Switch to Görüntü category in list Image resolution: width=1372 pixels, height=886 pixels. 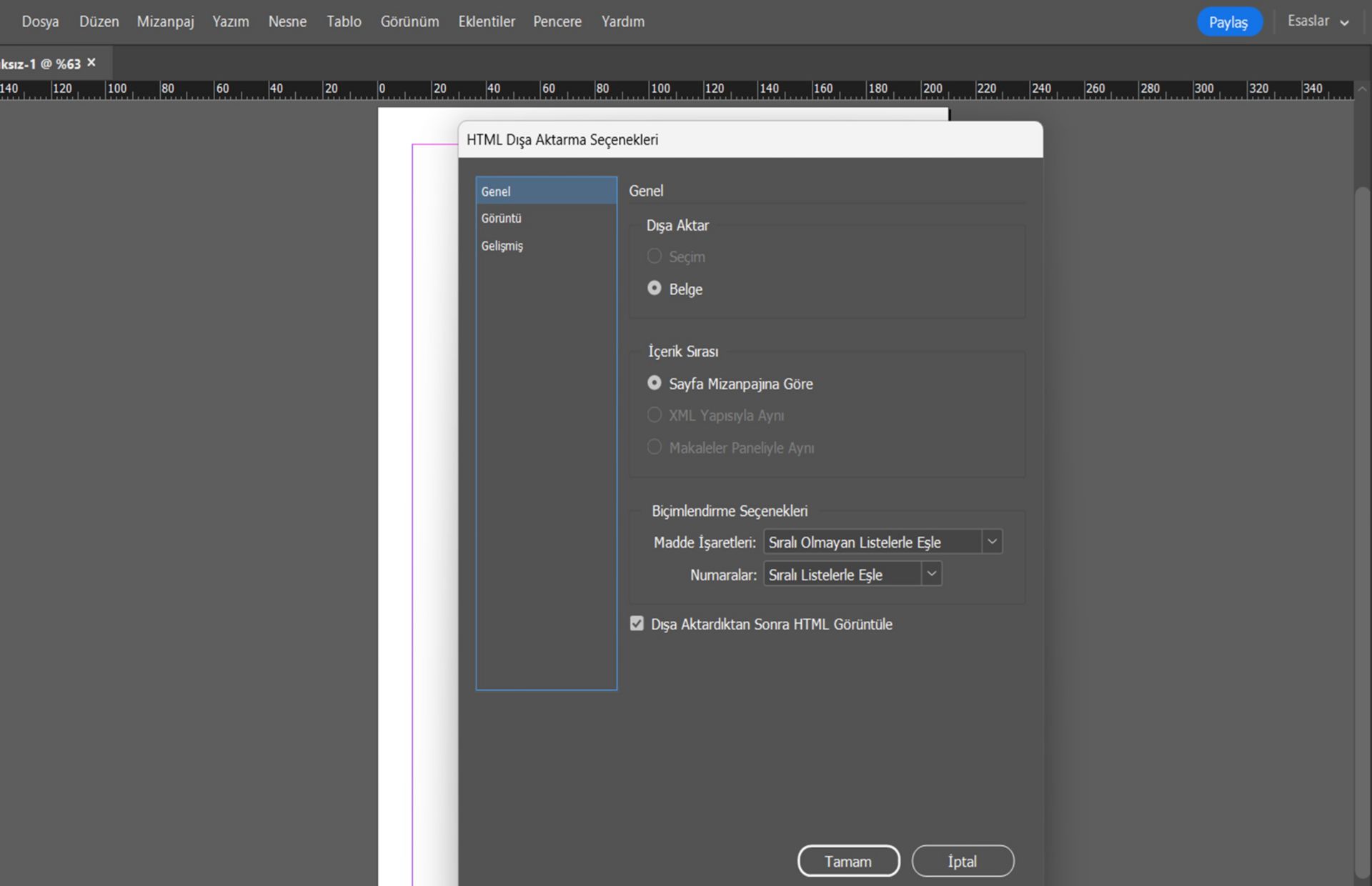501,218
